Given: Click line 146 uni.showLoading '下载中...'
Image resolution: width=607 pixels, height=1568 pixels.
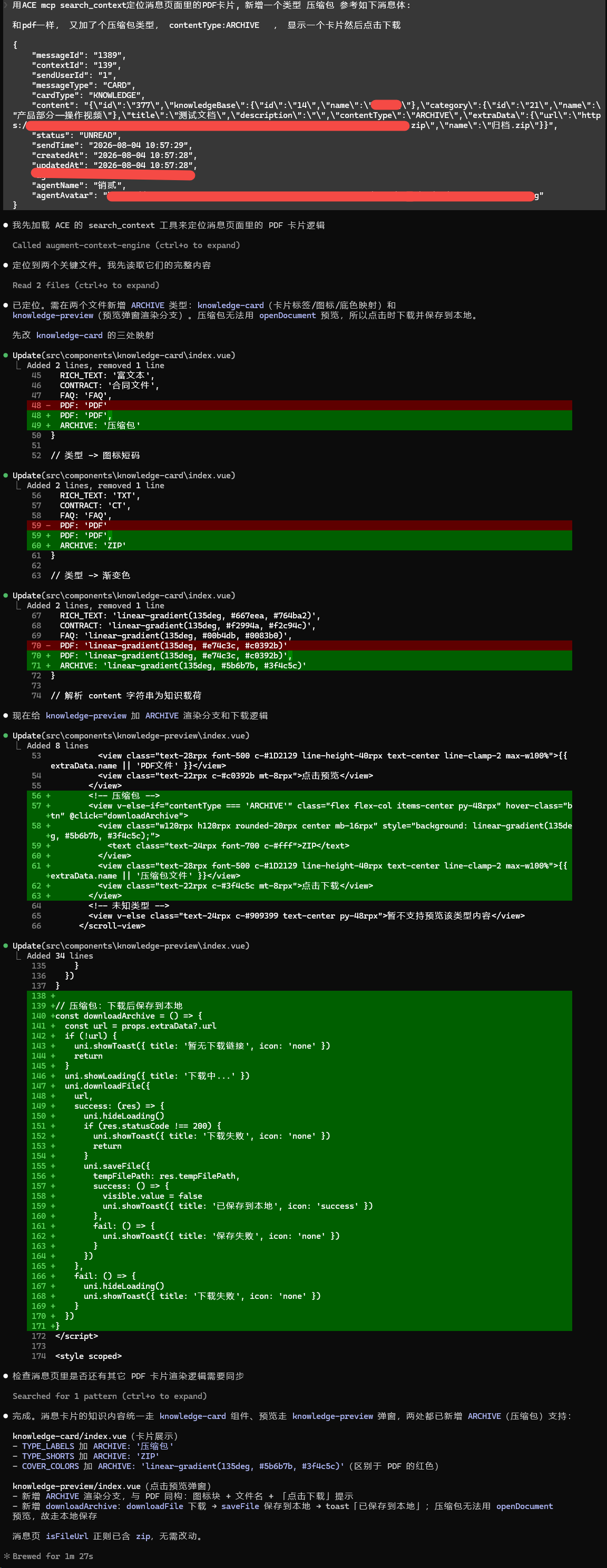Looking at the screenshot, I should (299, 1076).
